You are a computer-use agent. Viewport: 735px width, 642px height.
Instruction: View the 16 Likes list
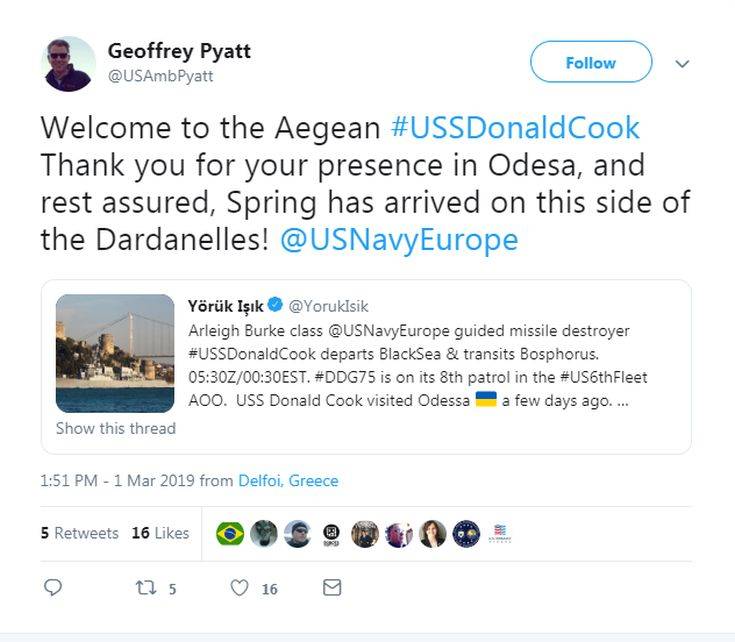pyautogui.click(x=160, y=534)
